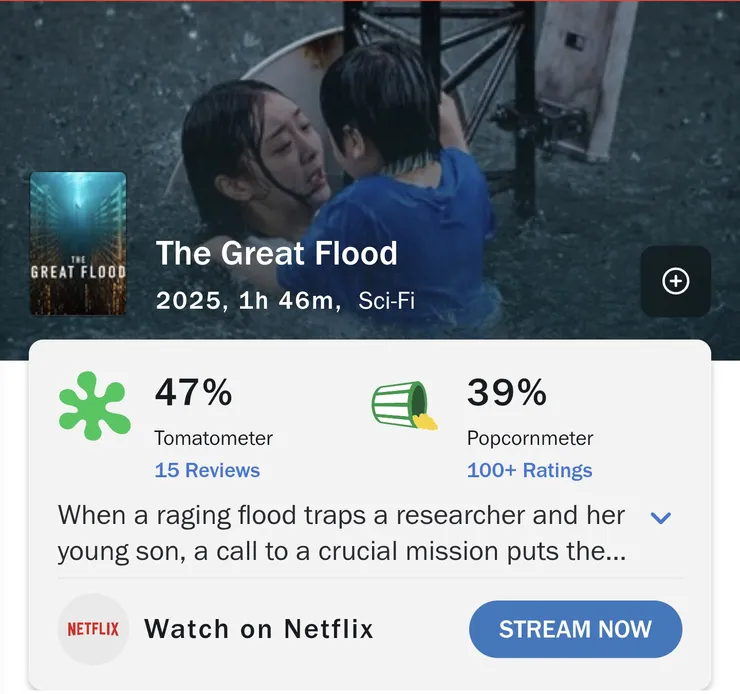Open The Great Flood poster thumbnail
The width and height of the screenshot is (740, 694).
(x=78, y=244)
